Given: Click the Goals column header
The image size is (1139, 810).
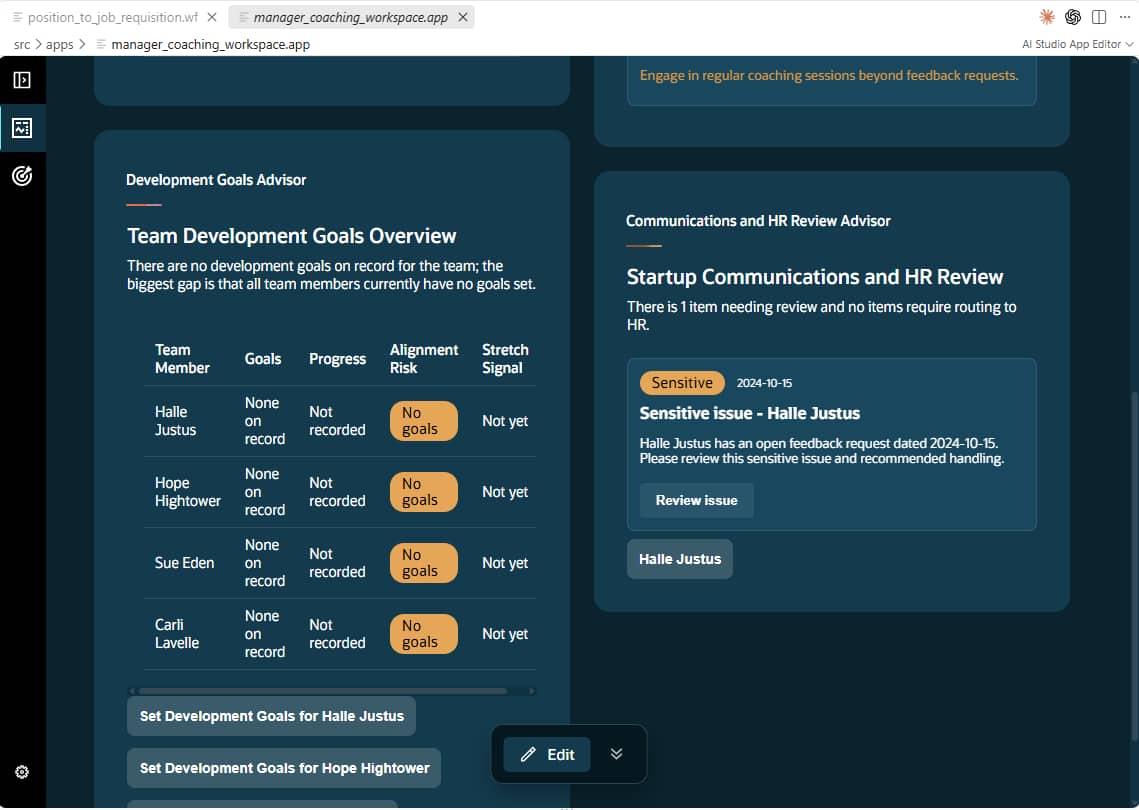Looking at the screenshot, I should 263,359.
